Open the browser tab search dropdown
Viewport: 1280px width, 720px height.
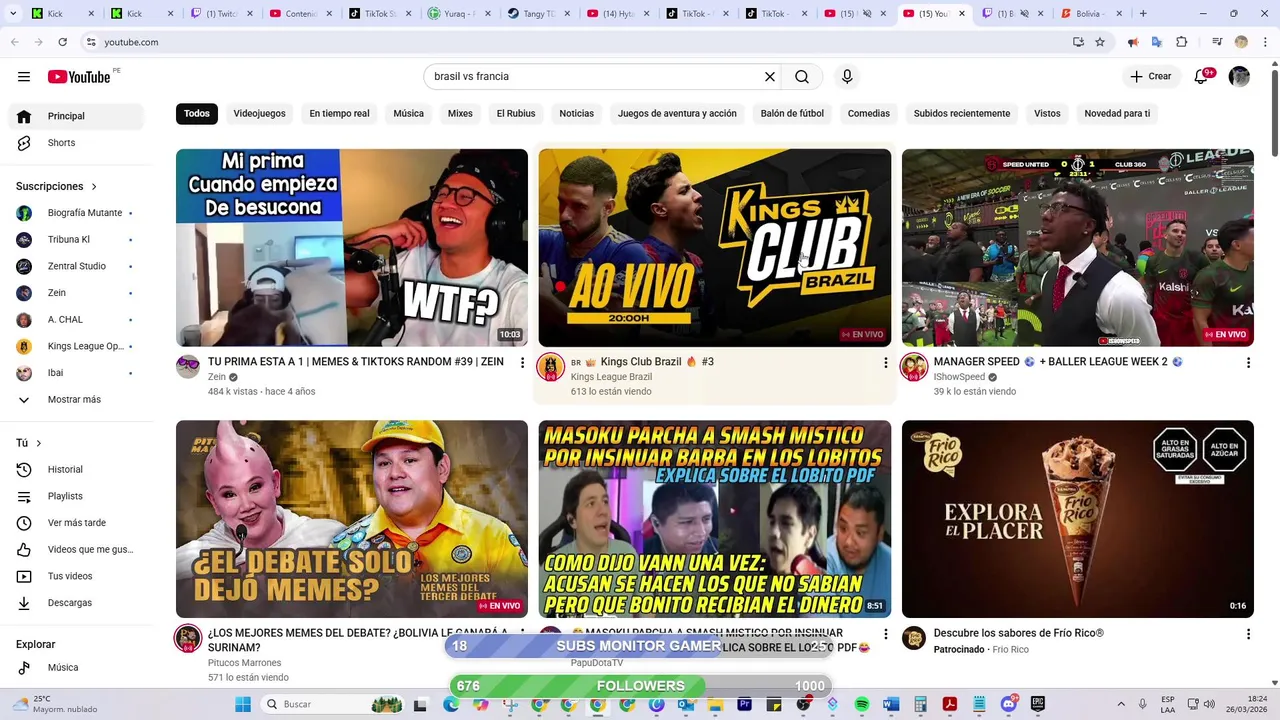[14, 14]
